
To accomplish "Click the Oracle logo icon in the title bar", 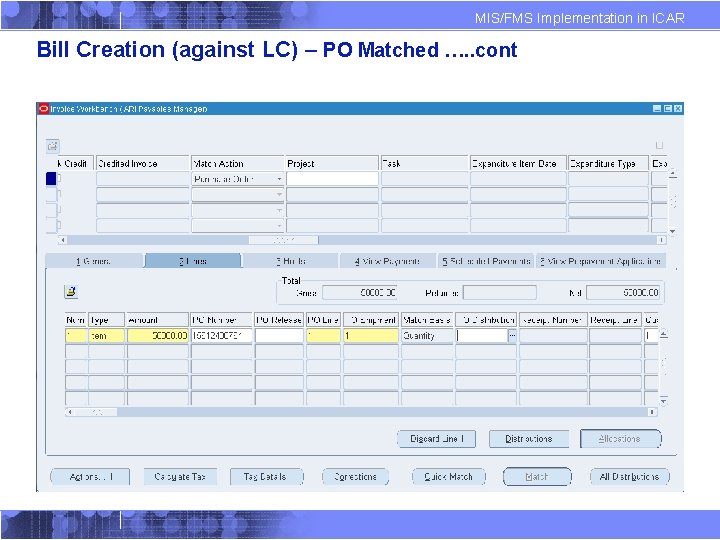I will pyautogui.click(x=44, y=109).
